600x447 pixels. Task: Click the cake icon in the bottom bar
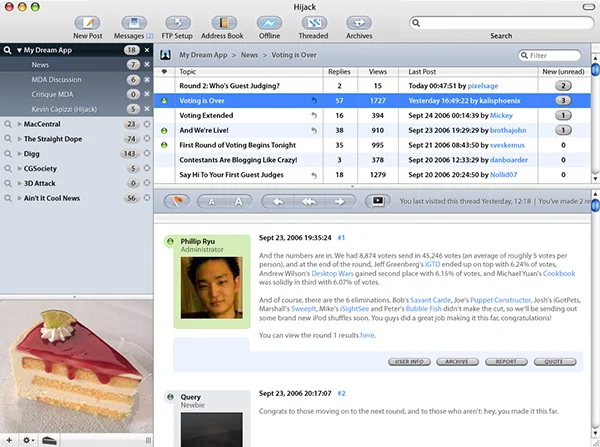[49, 440]
